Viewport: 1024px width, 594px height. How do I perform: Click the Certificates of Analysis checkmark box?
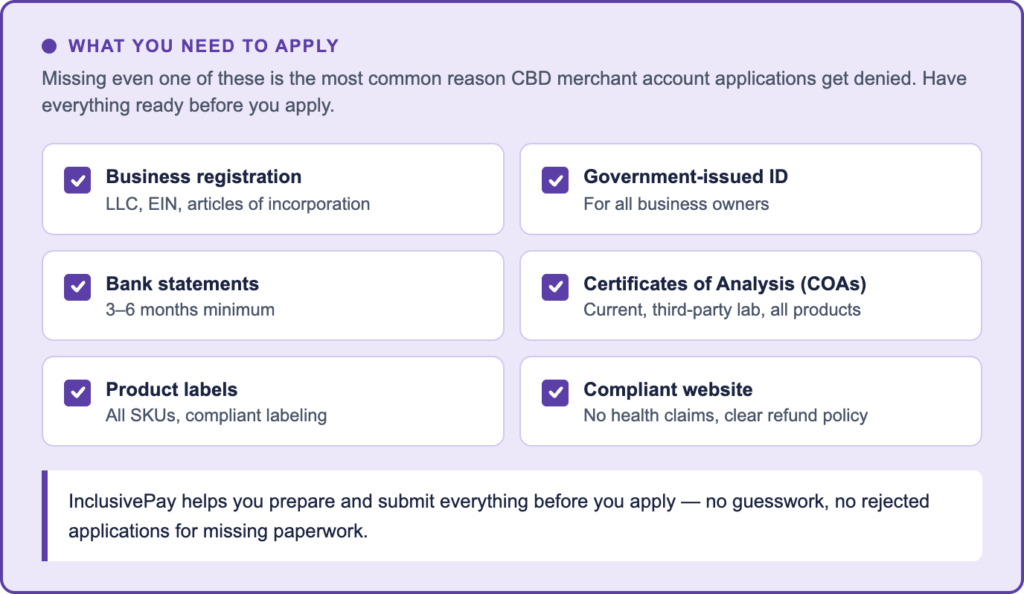click(x=555, y=287)
